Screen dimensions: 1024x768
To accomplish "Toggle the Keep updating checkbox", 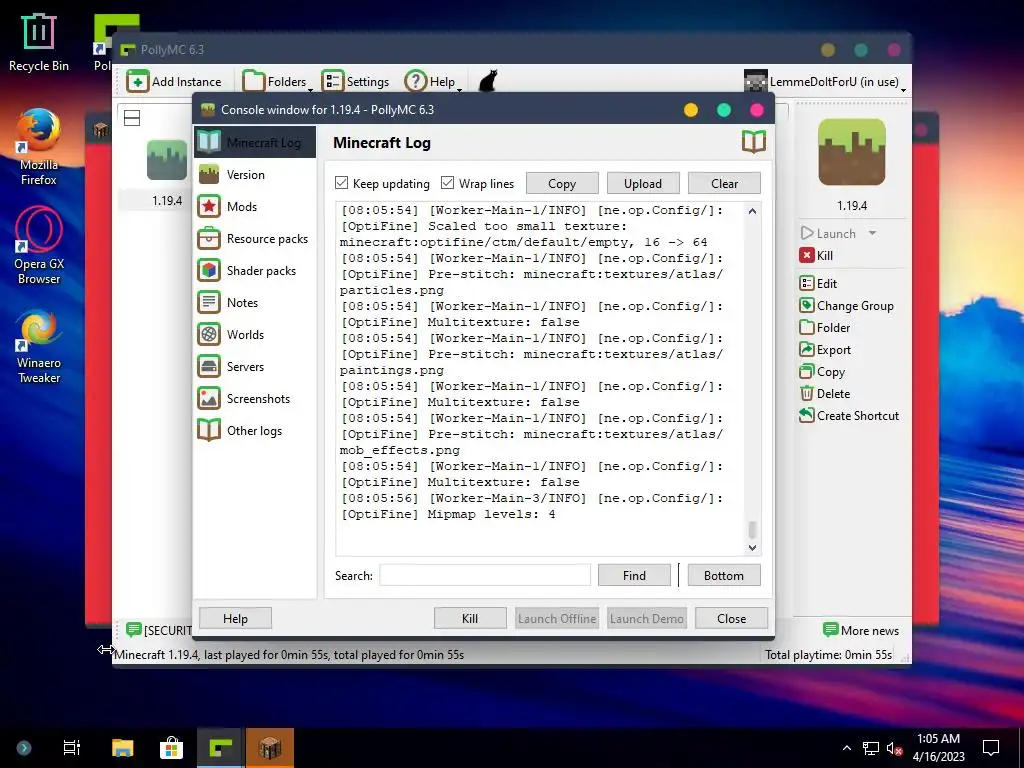I will (x=342, y=183).
